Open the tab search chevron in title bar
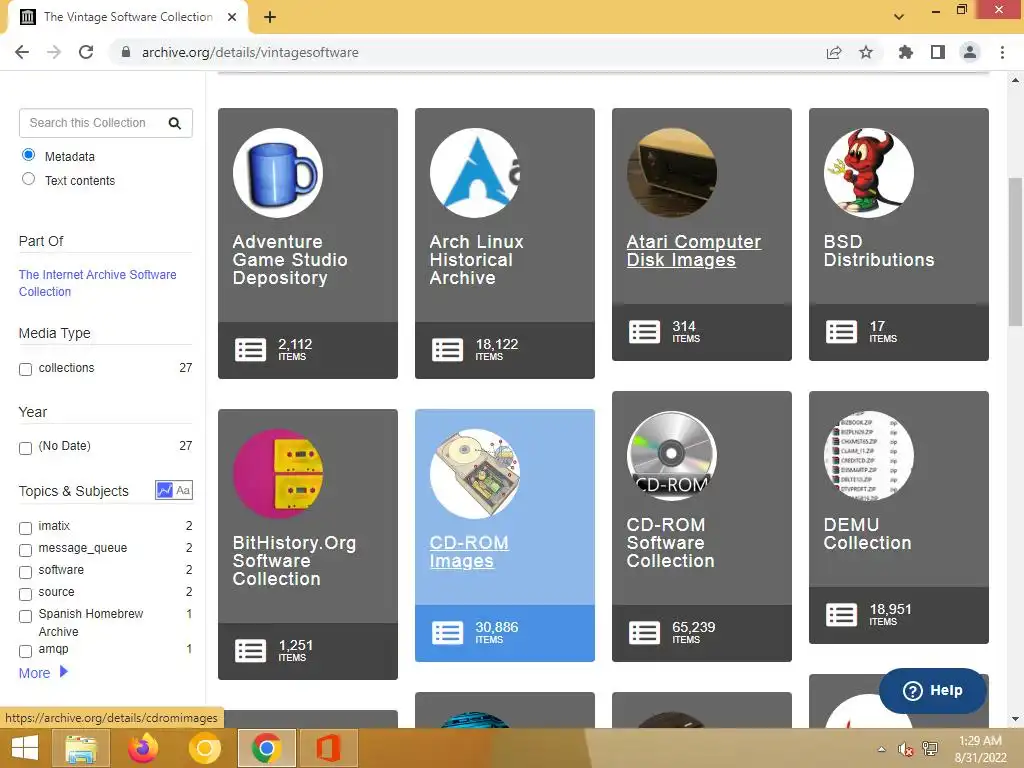 899,17
